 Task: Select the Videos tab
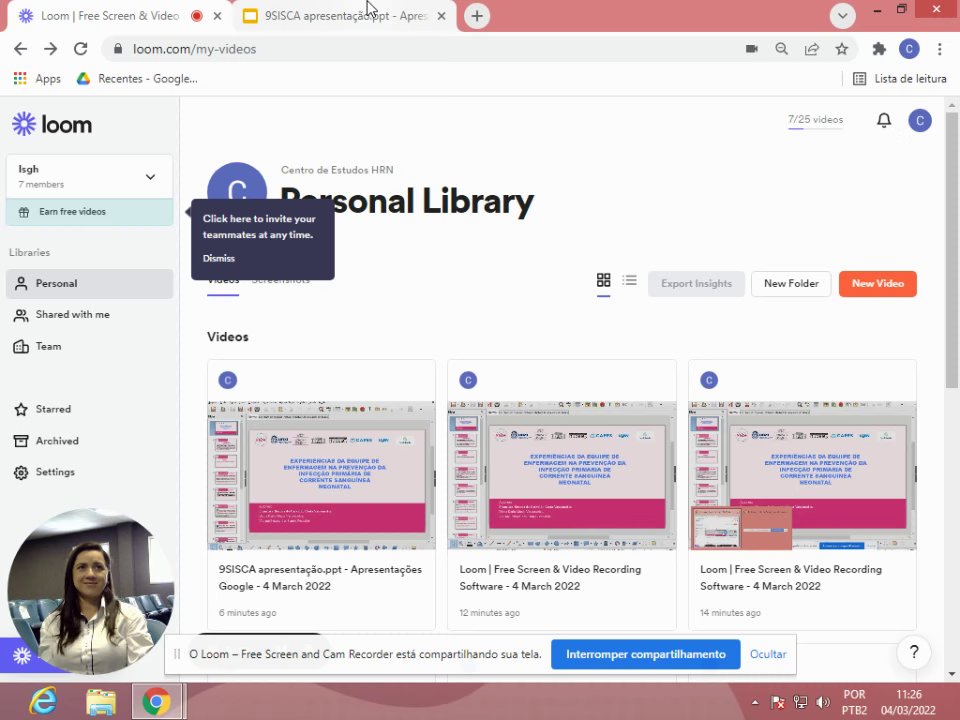coord(223,280)
